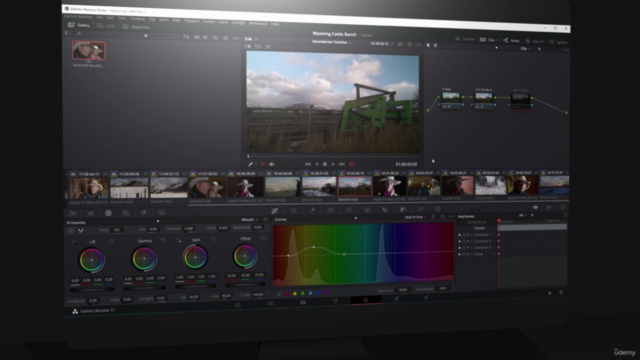This screenshot has height=360, width=640.
Task: Expand Corrector 2 keyframe track
Action: point(472,241)
